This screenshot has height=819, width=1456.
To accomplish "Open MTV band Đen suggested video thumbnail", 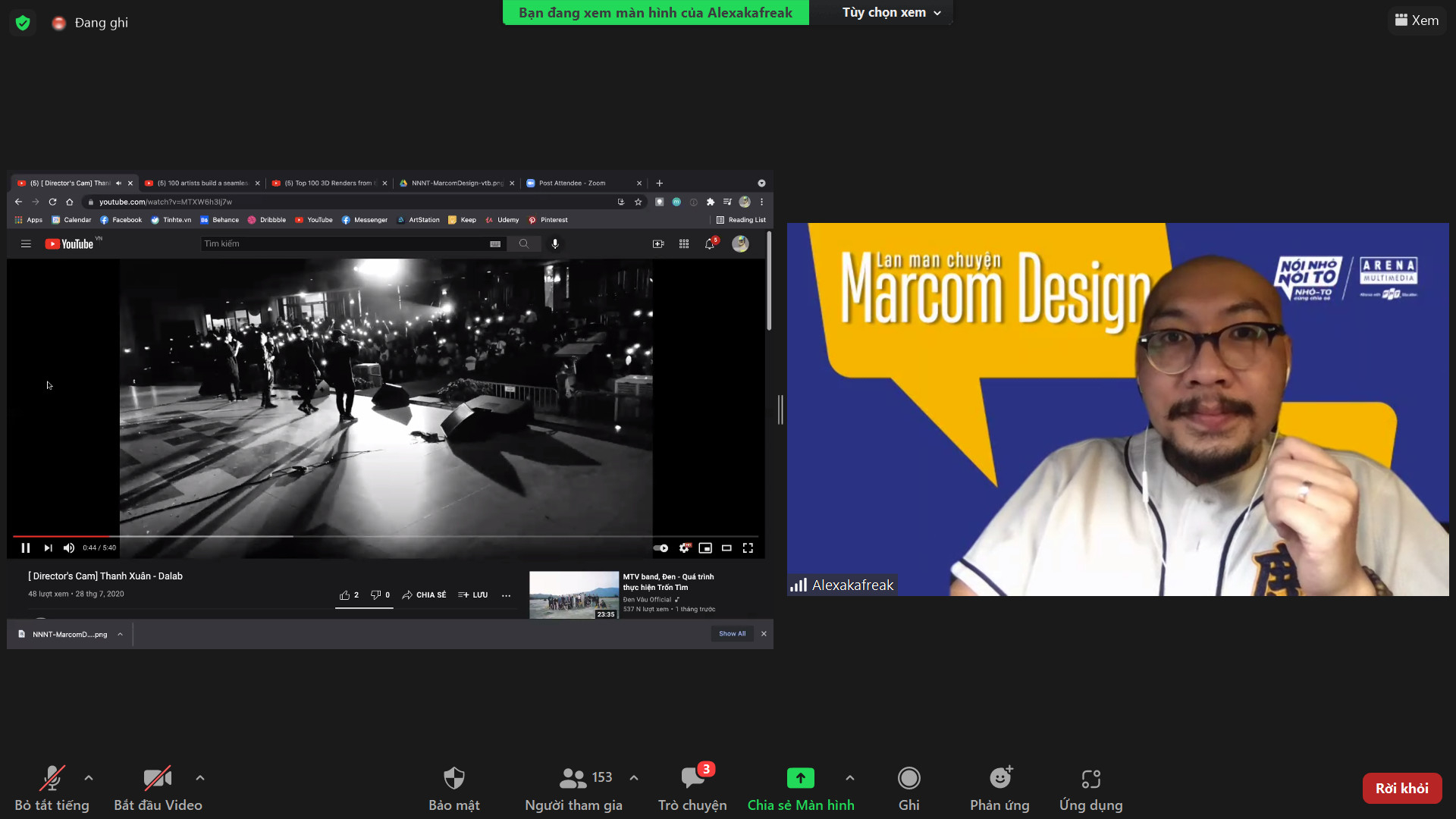I will [x=574, y=595].
